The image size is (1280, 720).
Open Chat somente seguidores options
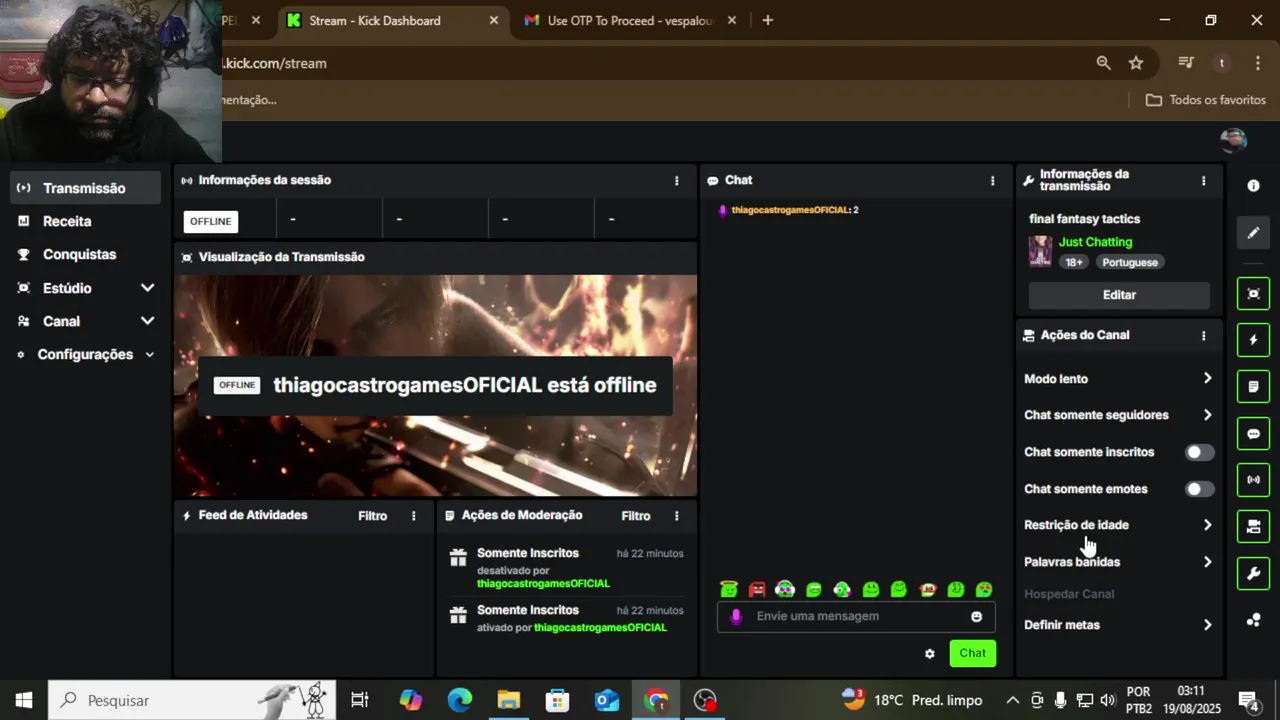[x=1118, y=415]
